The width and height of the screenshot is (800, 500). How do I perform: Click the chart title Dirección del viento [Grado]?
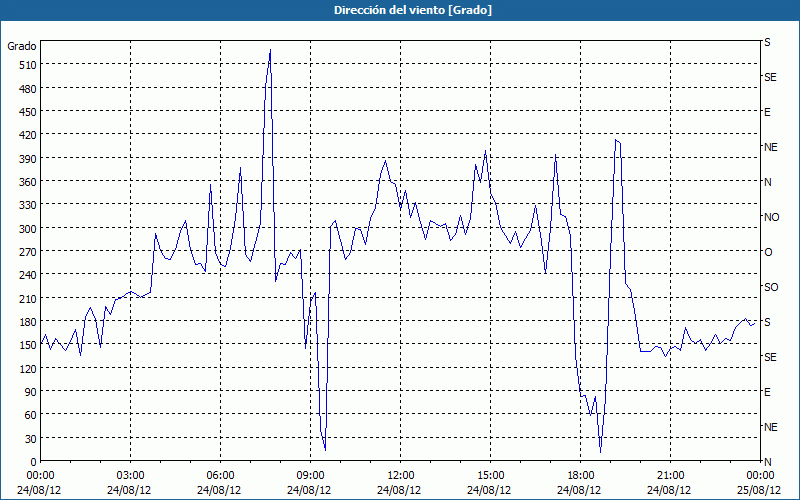click(413, 10)
